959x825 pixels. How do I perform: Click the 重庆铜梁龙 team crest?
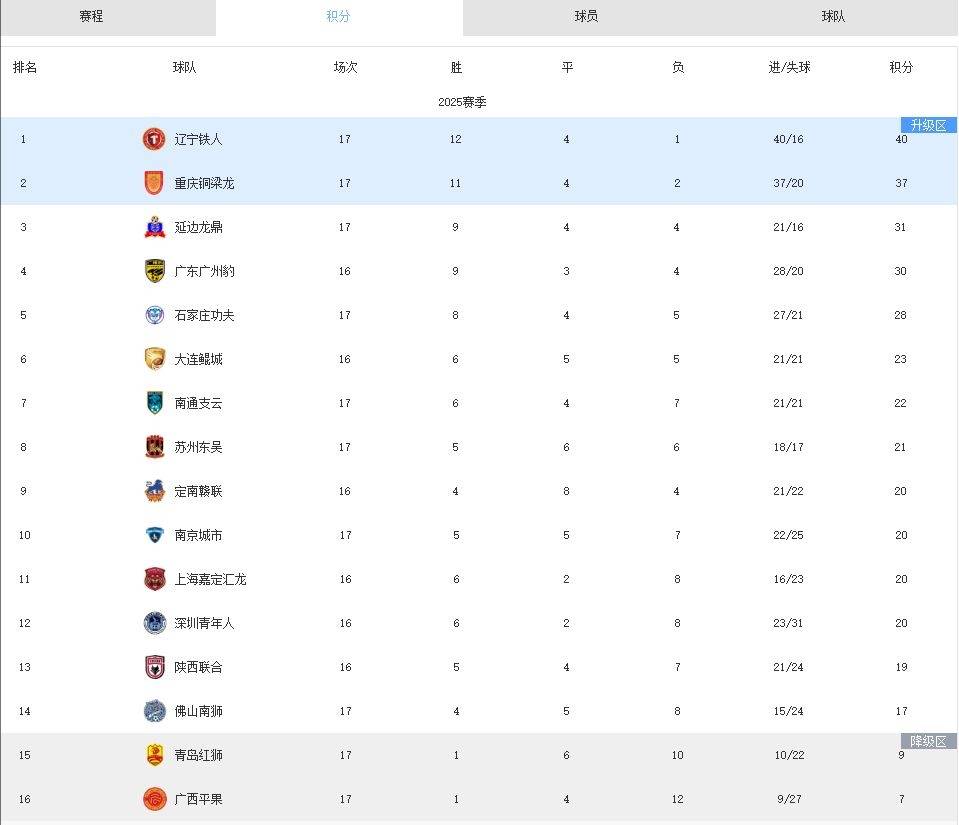154,183
